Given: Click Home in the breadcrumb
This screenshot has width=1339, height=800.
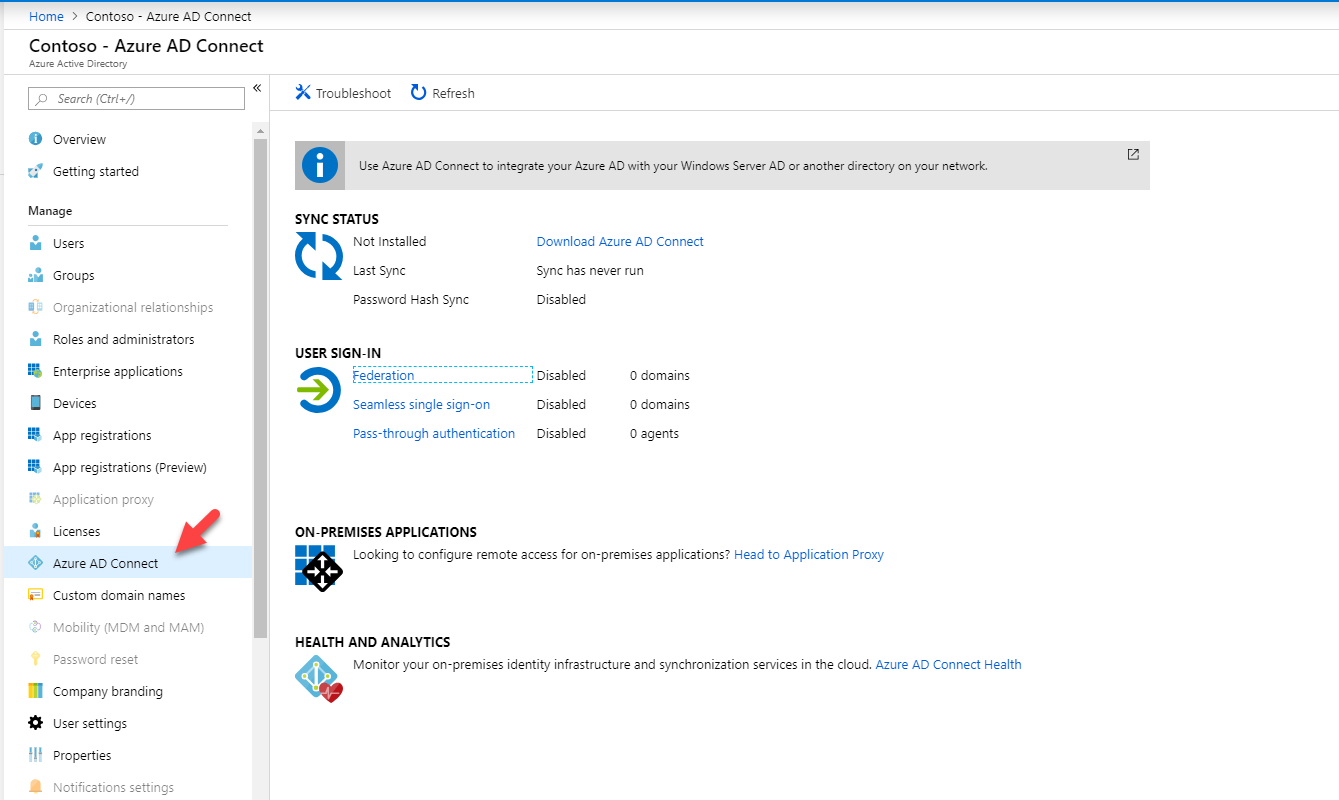Looking at the screenshot, I should point(46,16).
